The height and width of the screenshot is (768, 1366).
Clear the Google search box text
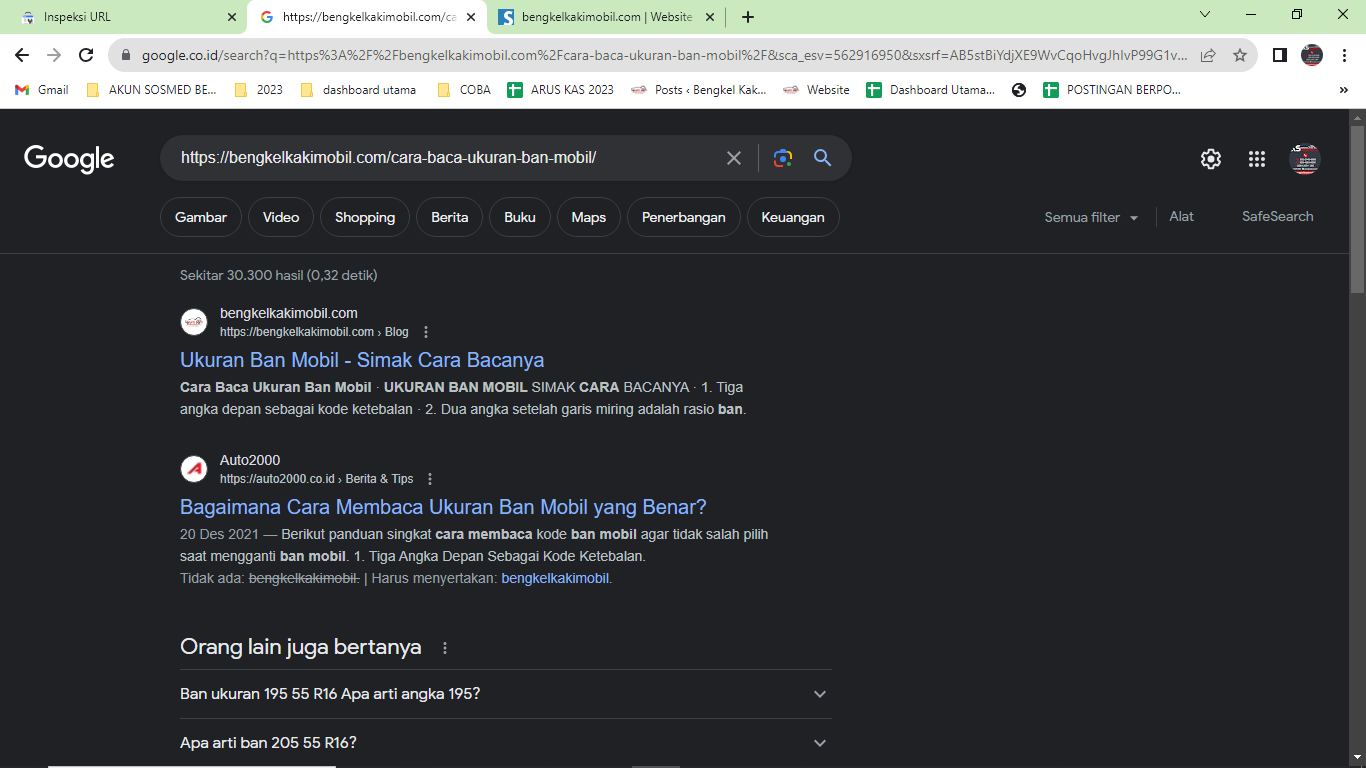tap(734, 158)
